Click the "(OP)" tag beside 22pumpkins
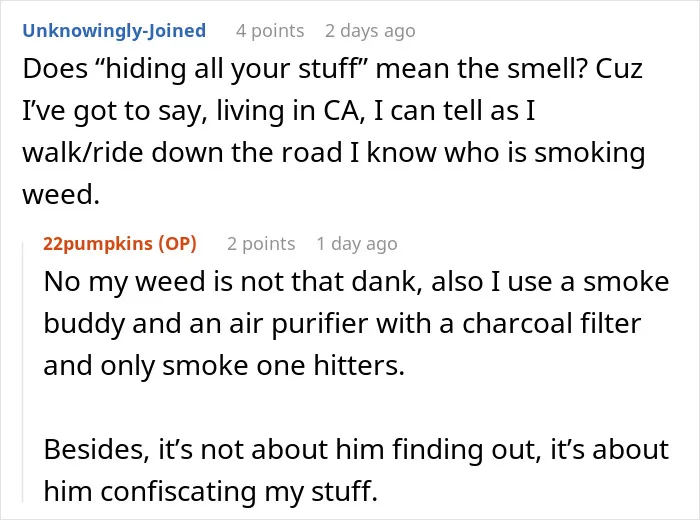Image resolution: width=700 pixels, height=520 pixels. coord(177,244)
